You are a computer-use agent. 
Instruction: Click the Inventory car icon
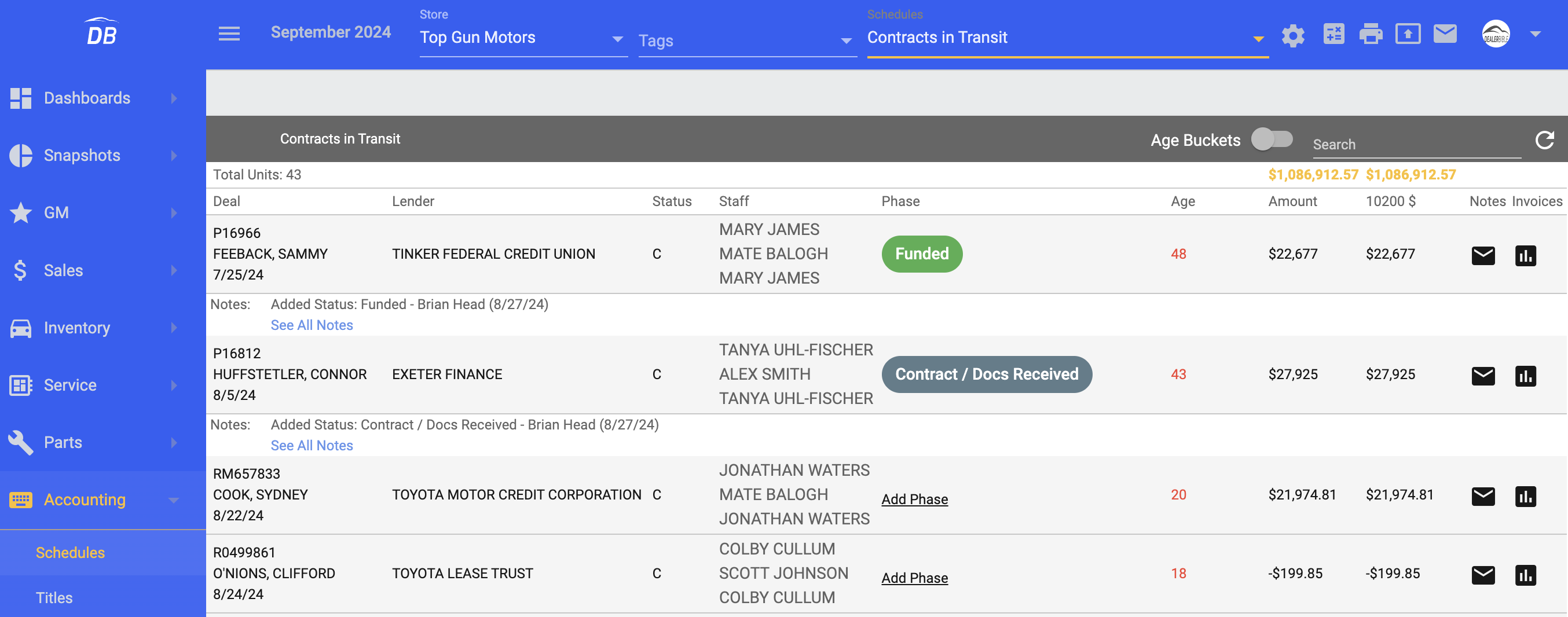pos(21,328)
